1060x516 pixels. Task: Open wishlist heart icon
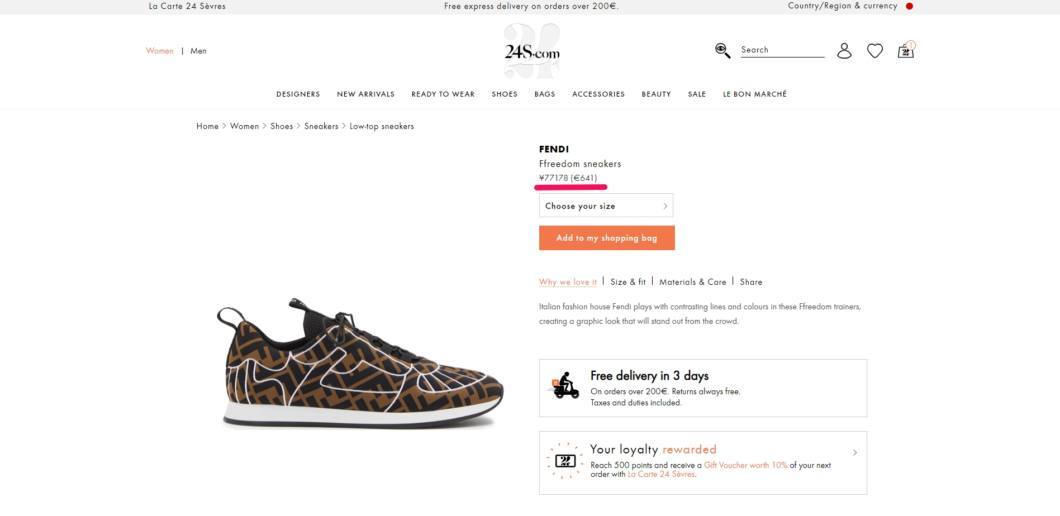click(x=875, y=51)
